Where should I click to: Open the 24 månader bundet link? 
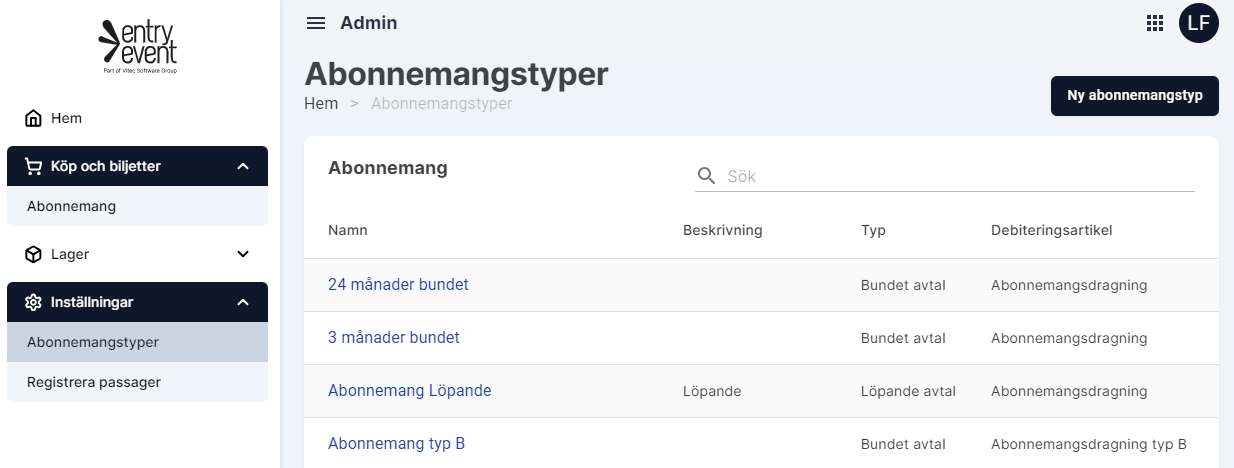(398, 285)
